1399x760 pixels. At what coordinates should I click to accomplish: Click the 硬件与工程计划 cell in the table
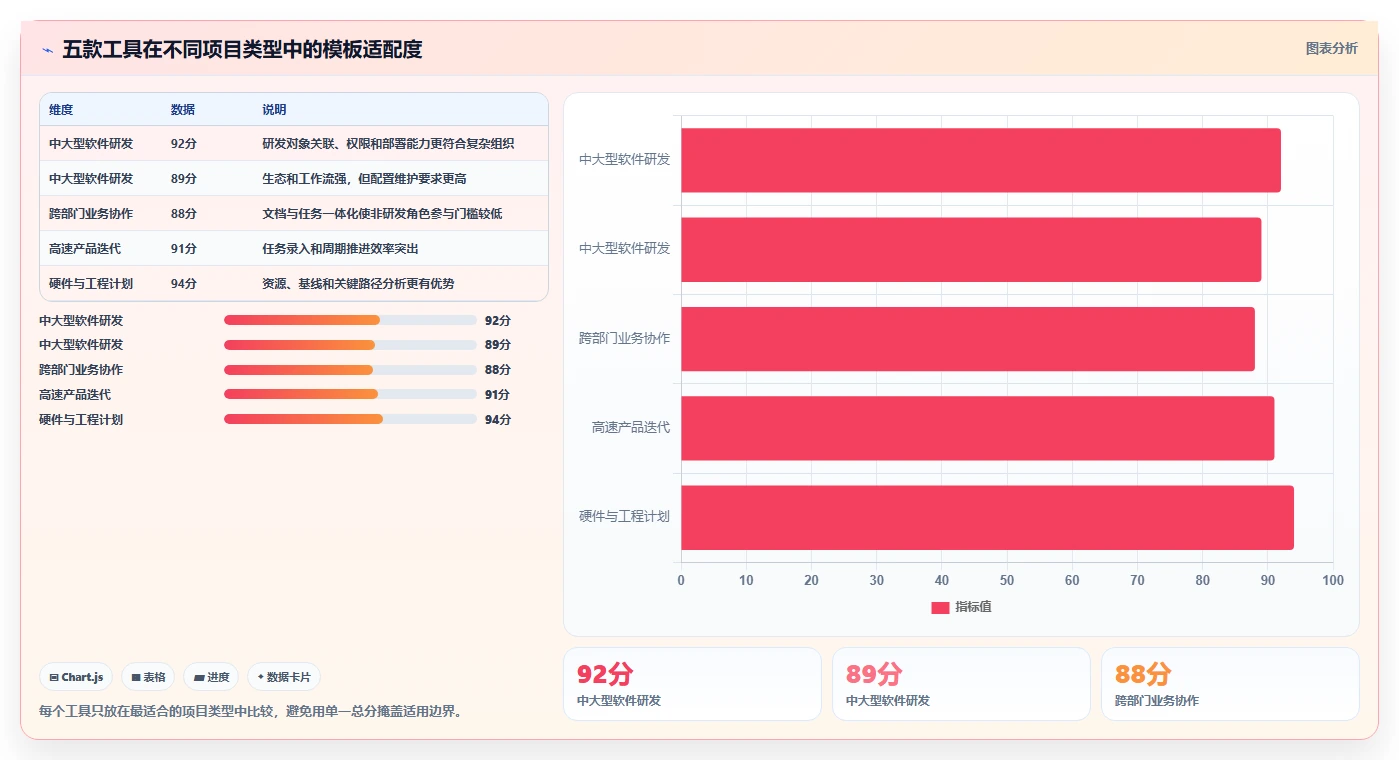tap(91, 284)
